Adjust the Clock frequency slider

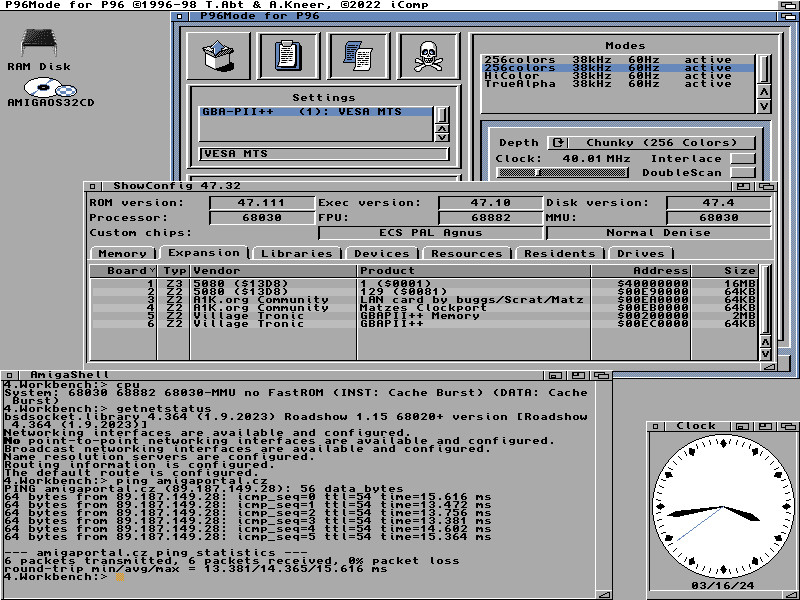[x=562, y=173]
